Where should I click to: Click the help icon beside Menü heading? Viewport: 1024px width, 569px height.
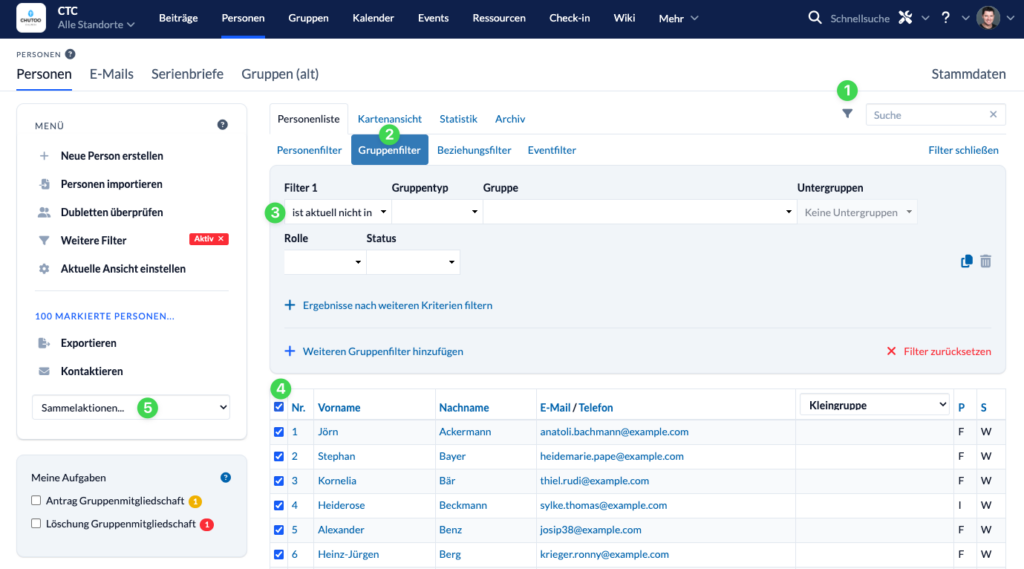(222, 125)
